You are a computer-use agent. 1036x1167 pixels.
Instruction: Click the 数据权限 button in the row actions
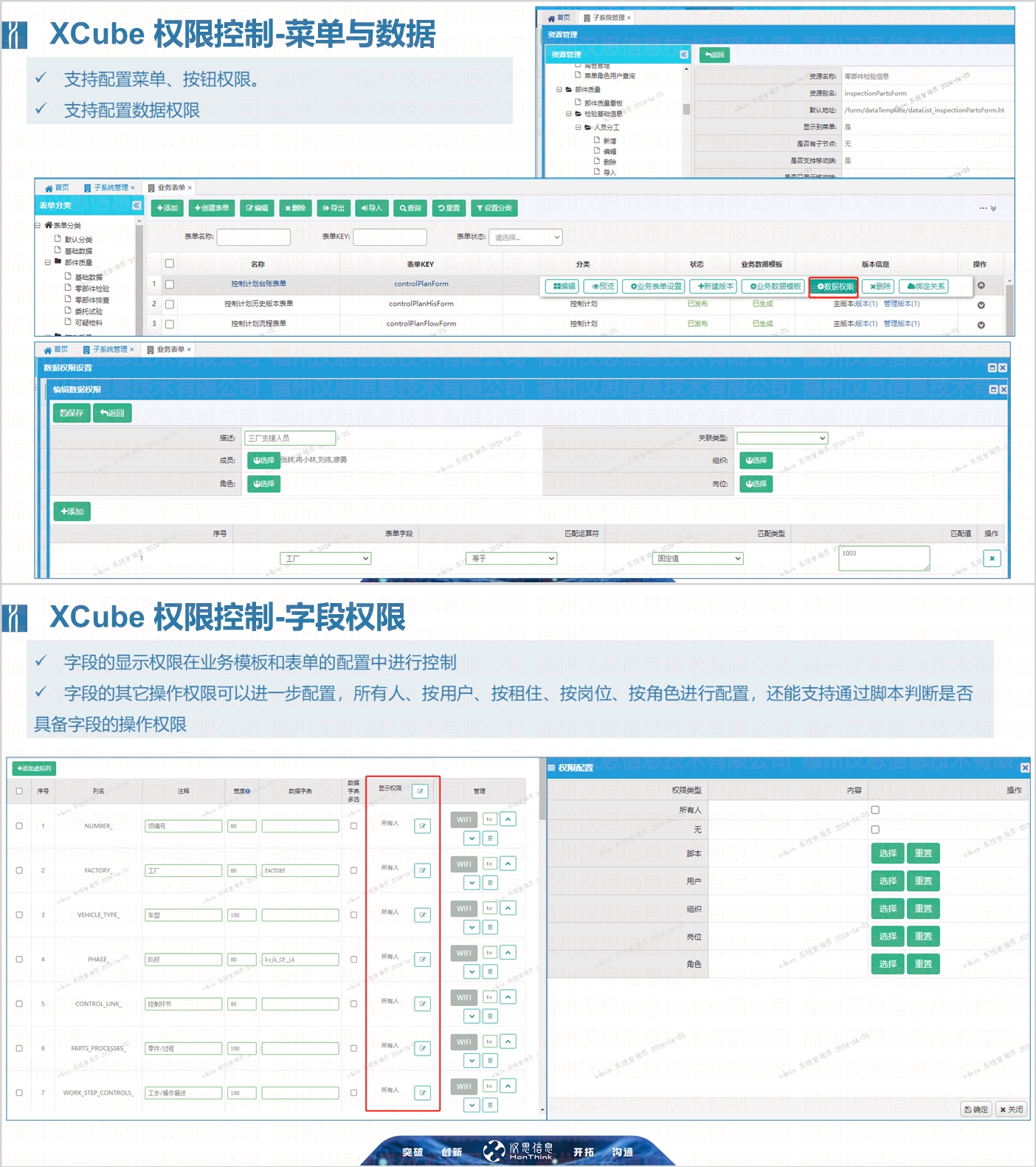[834, 286]
